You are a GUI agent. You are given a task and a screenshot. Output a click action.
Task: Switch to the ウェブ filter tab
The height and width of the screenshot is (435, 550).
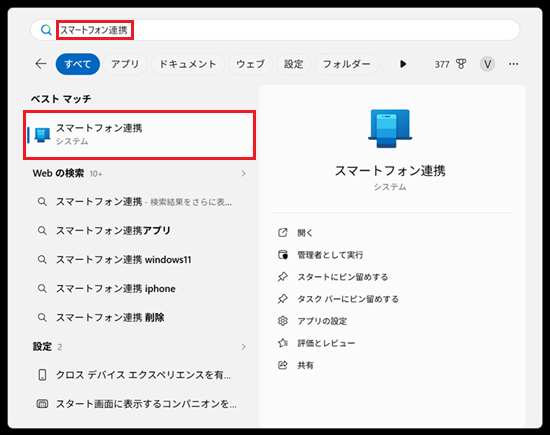click(x=250, y=64)
